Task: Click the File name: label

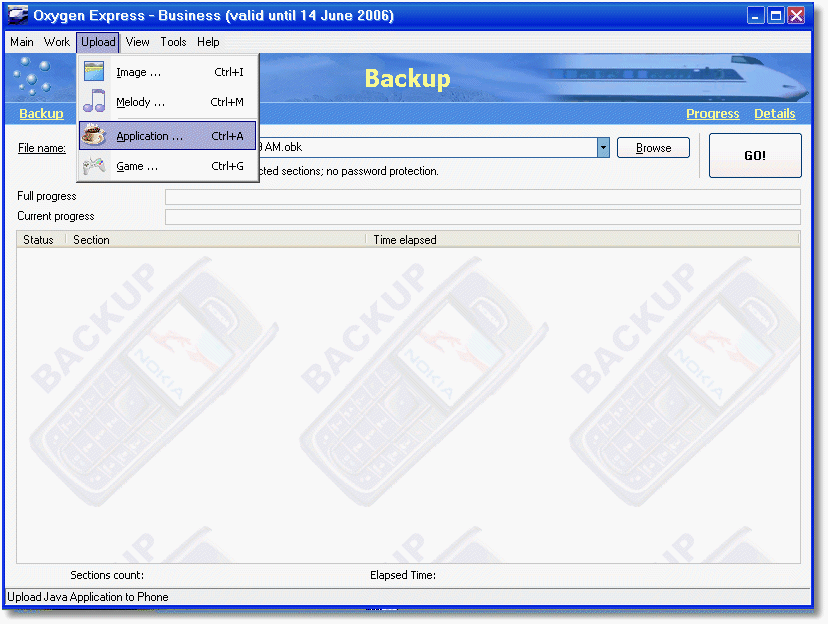Action: [x=42, y=148]
